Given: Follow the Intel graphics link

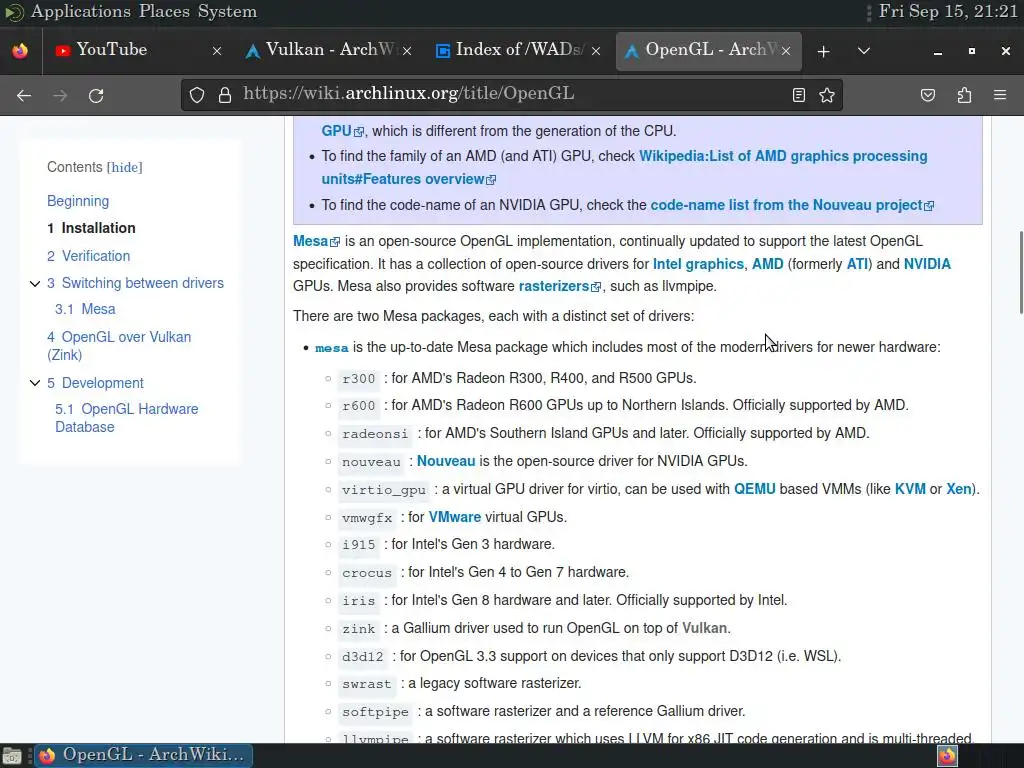Looking at the screenshot, I should click(x=698, y=264).
